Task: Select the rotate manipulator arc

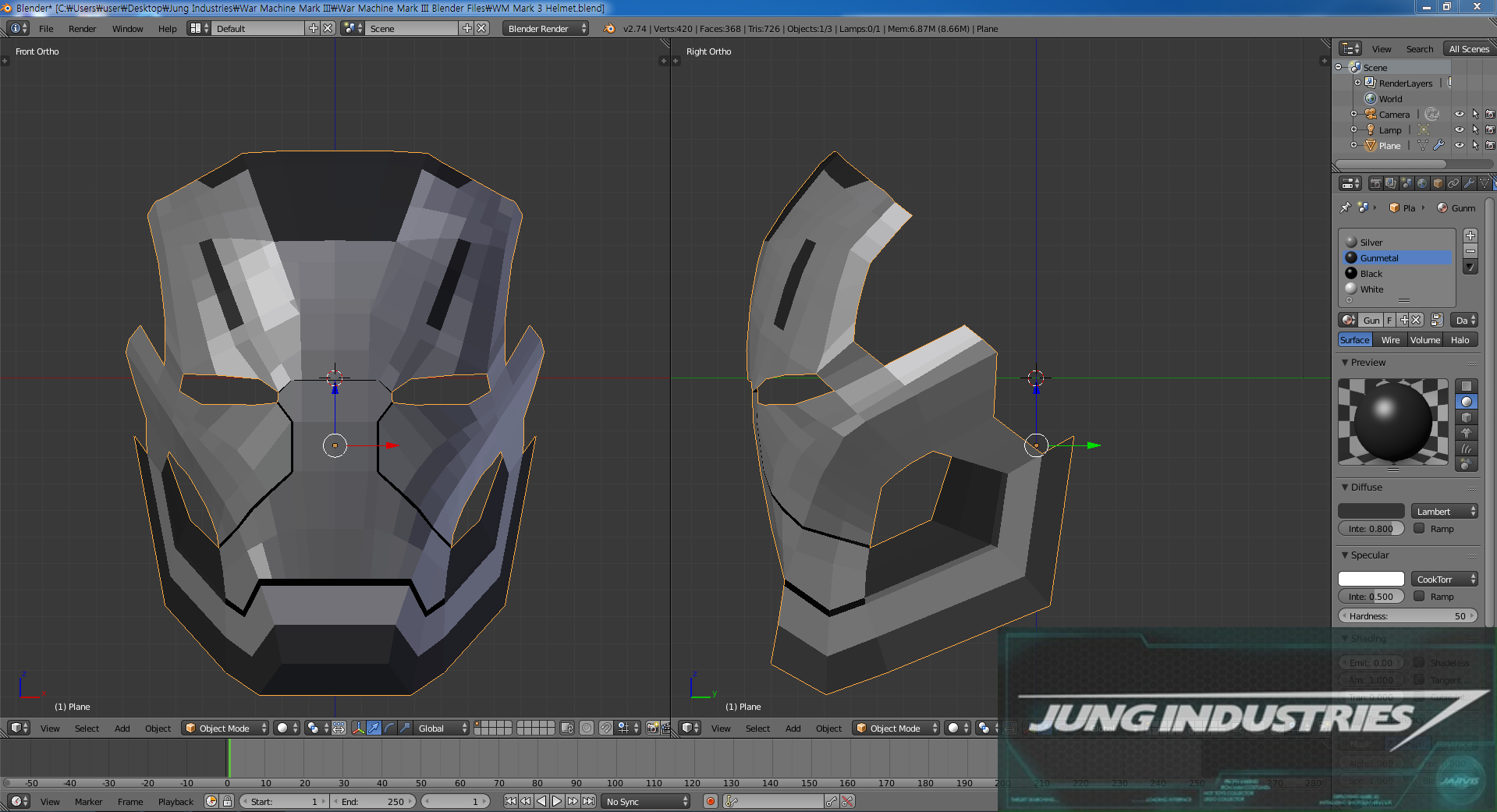Action: coord(389,728)
